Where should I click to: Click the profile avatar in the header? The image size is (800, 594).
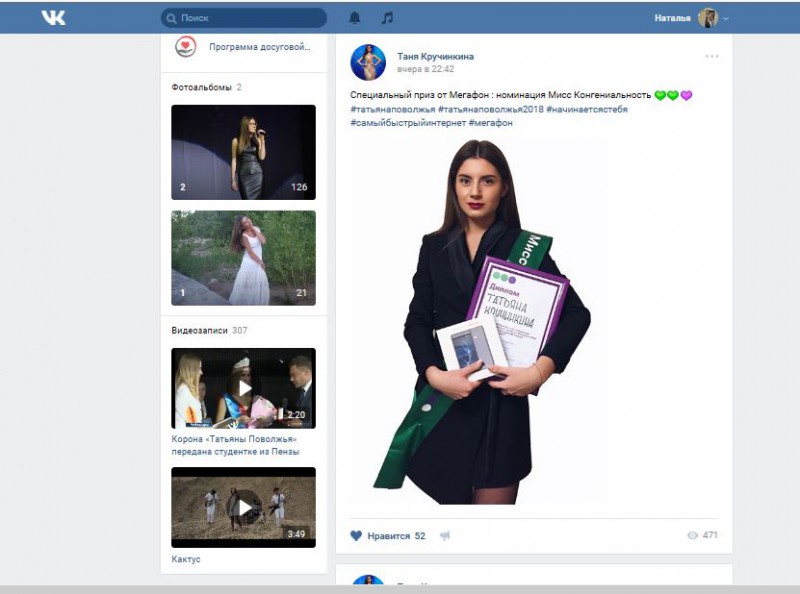[x=707, y=18]
